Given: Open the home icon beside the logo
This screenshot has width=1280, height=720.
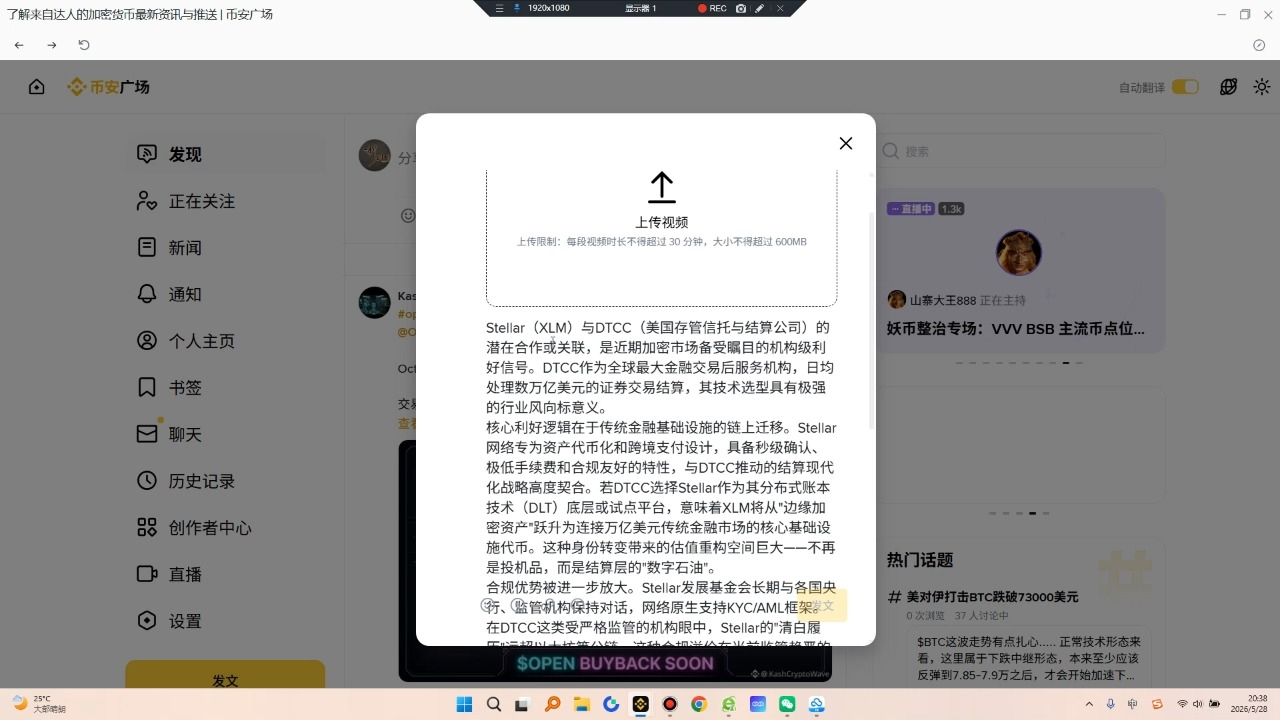Looking at the screenshot, I should (37, 87).
